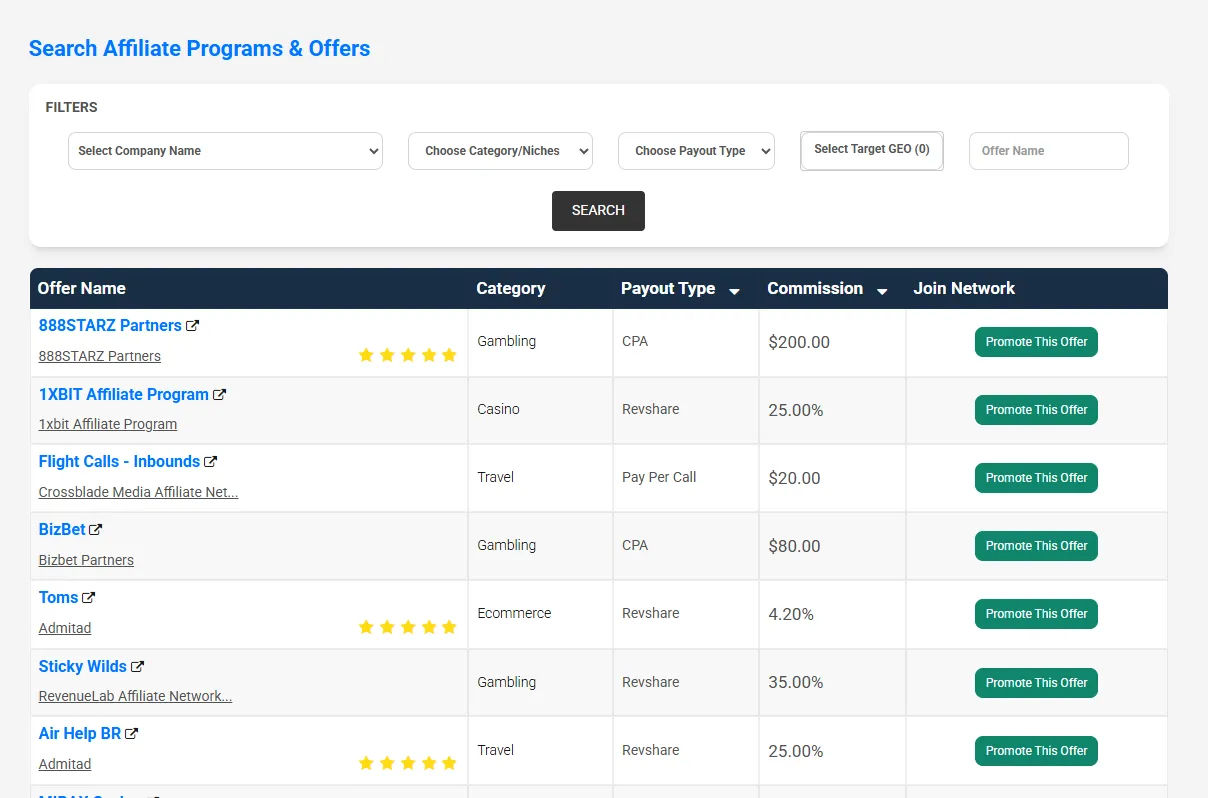Select the 35.00% commission cell
This screenshot has width=1208, height=798.
832,683
